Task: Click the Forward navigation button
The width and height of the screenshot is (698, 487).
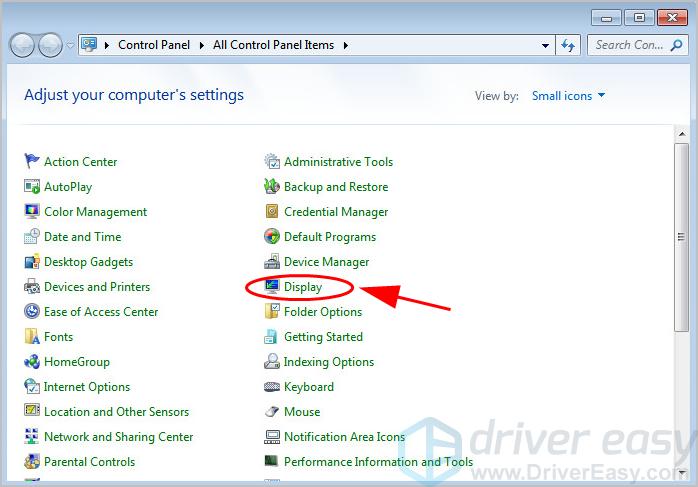Action: coord(50,45)
